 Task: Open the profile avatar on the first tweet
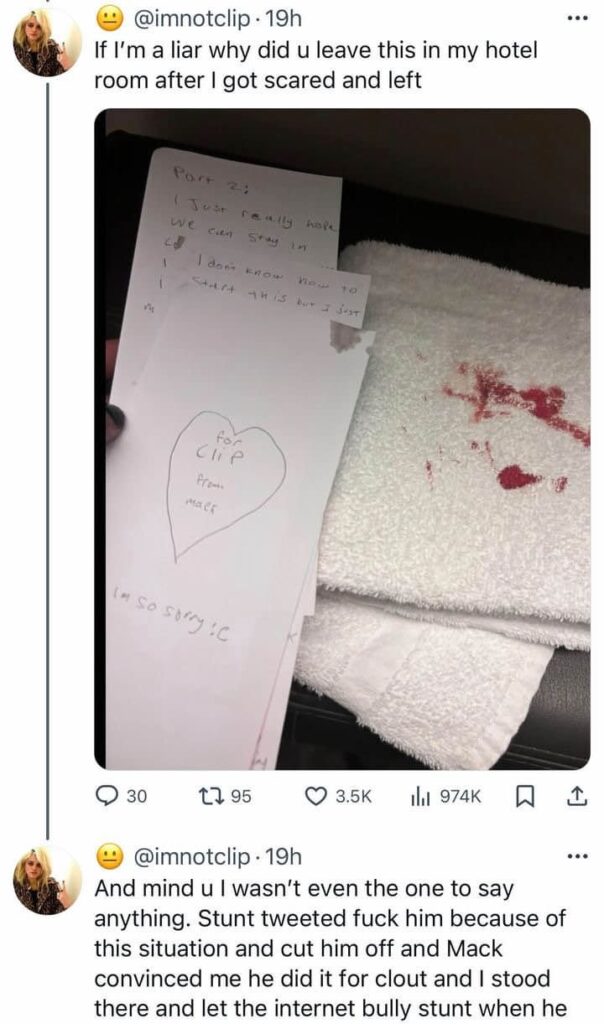46,44
